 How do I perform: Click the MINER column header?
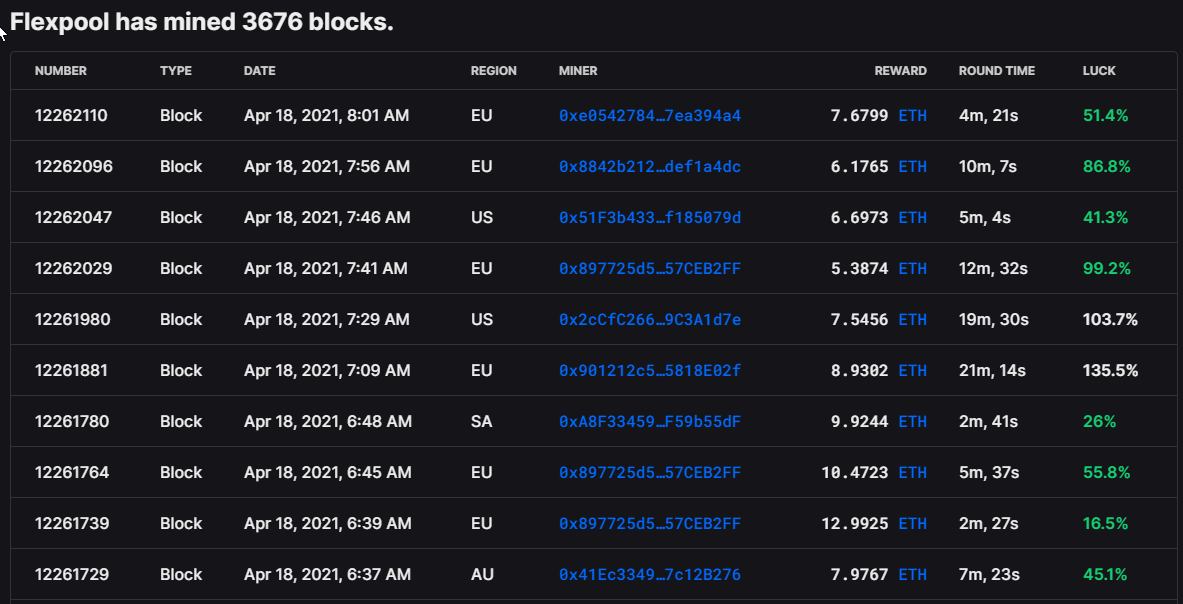pos(578,71)
